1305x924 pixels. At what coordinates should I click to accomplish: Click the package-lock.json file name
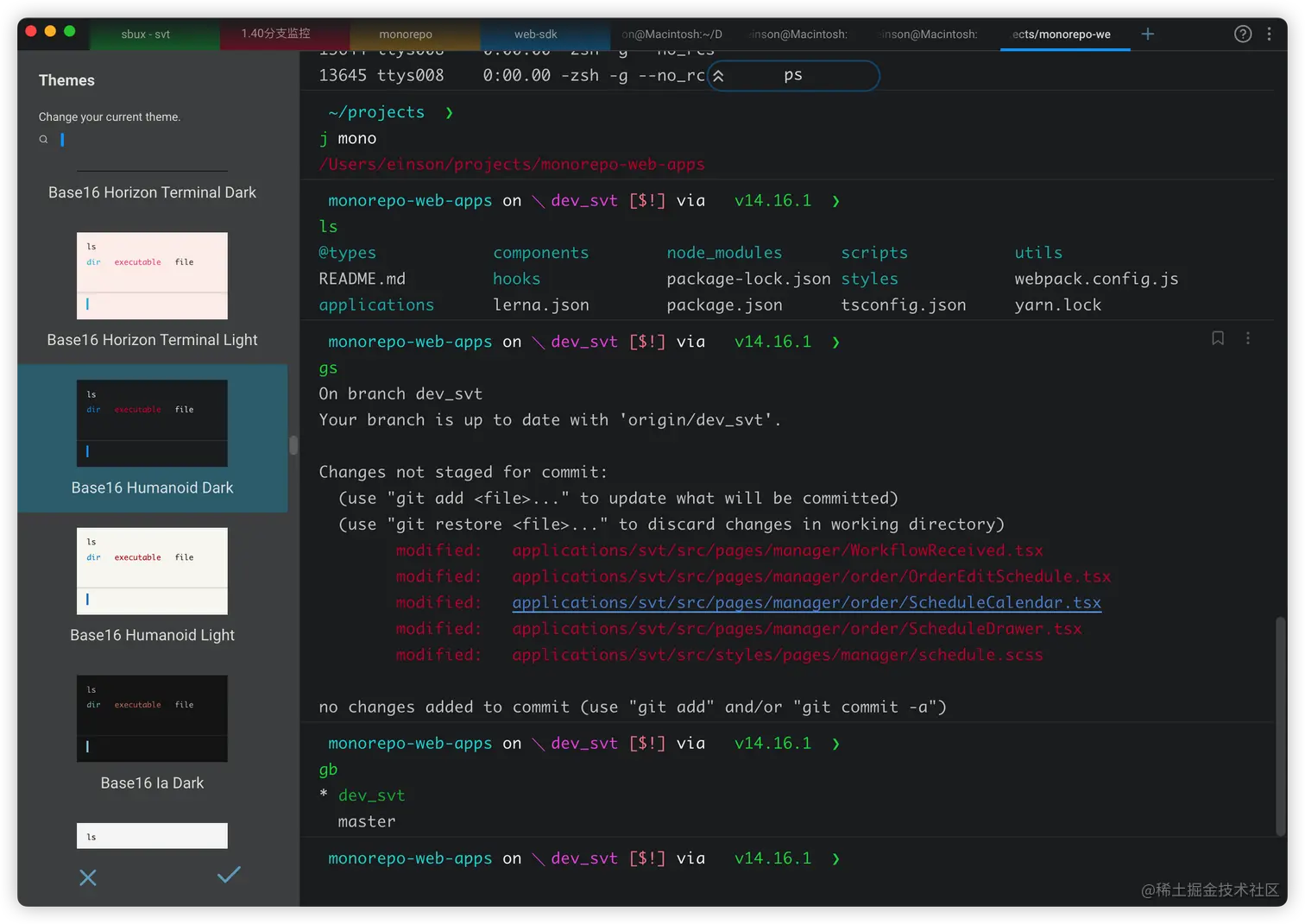748,279
